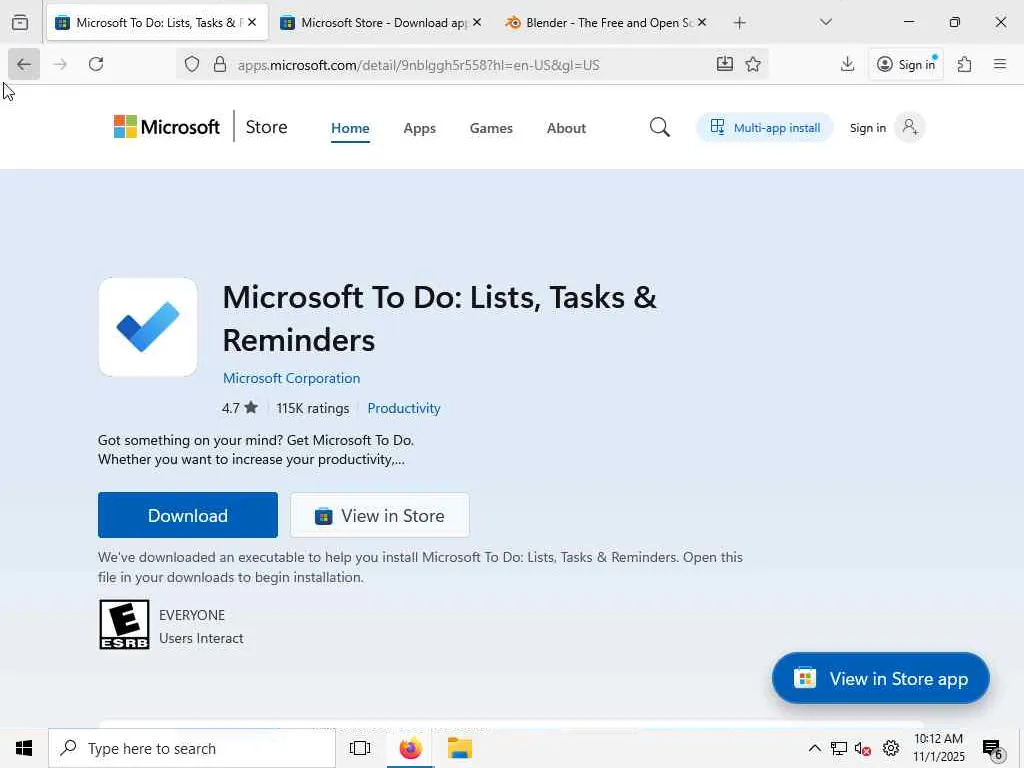This screenshot has height=768, width=1024.
Task: Open the notification center icon
Action: (993, 749)
